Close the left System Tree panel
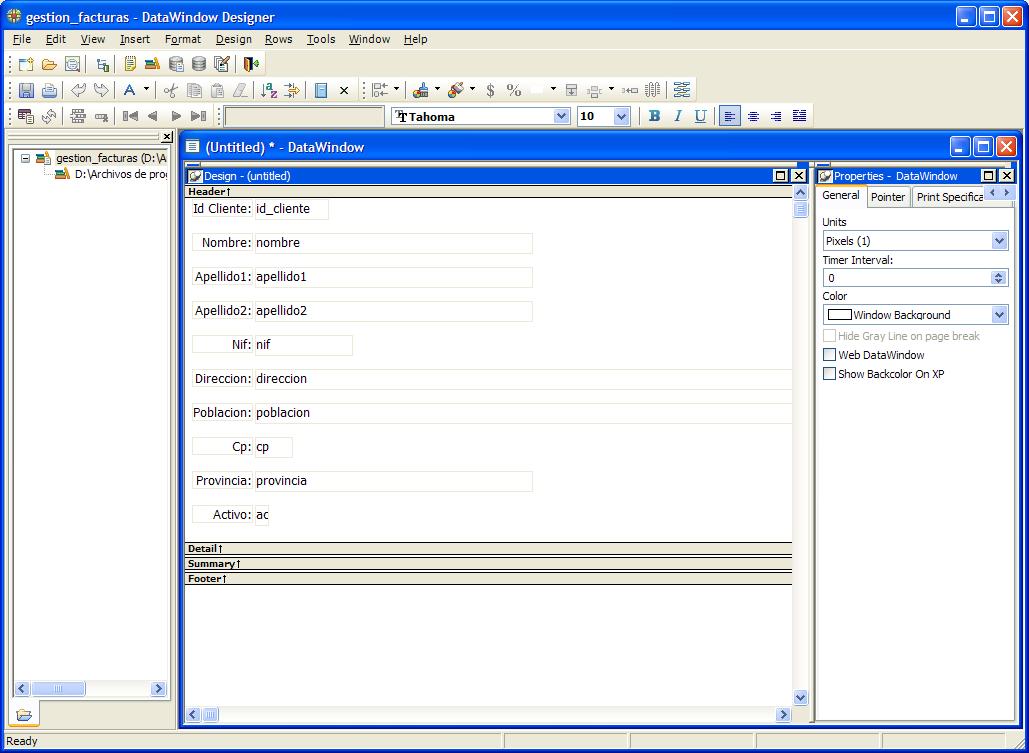Screen dimensions: 1029x753 click(167, 137)
